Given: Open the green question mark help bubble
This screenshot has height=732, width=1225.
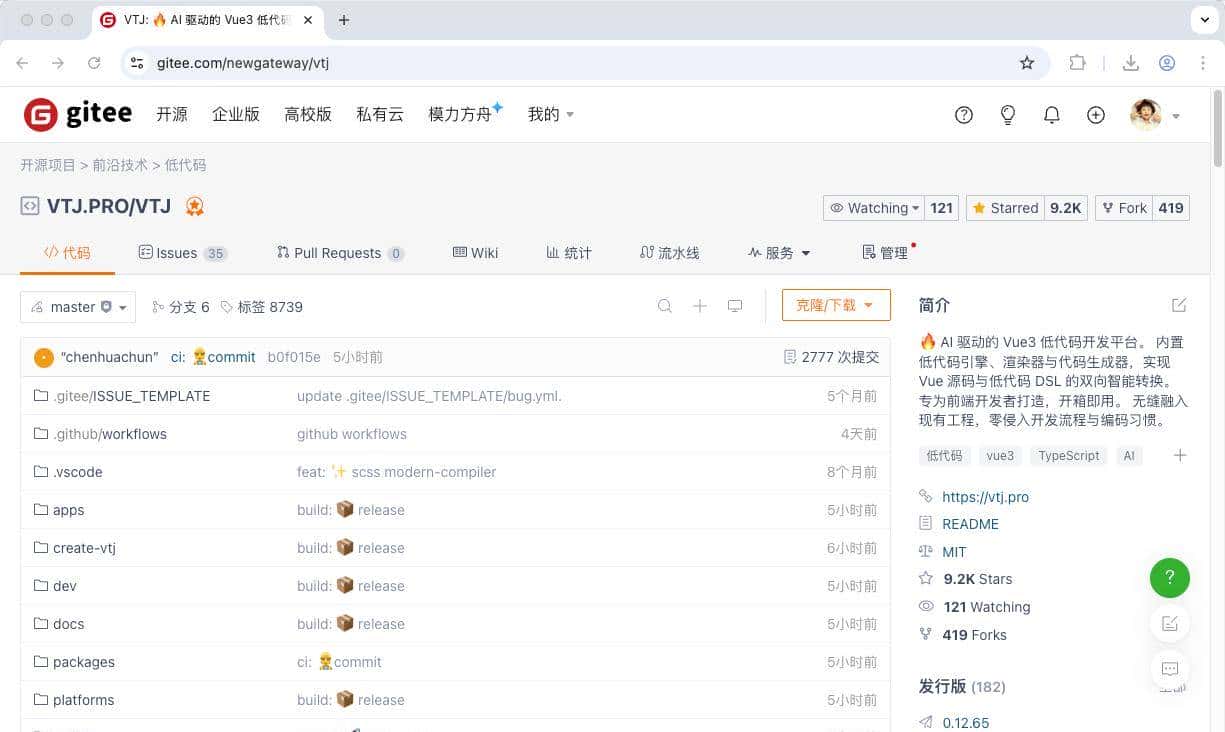Looking at the screenshot, I should (1170, 578).
